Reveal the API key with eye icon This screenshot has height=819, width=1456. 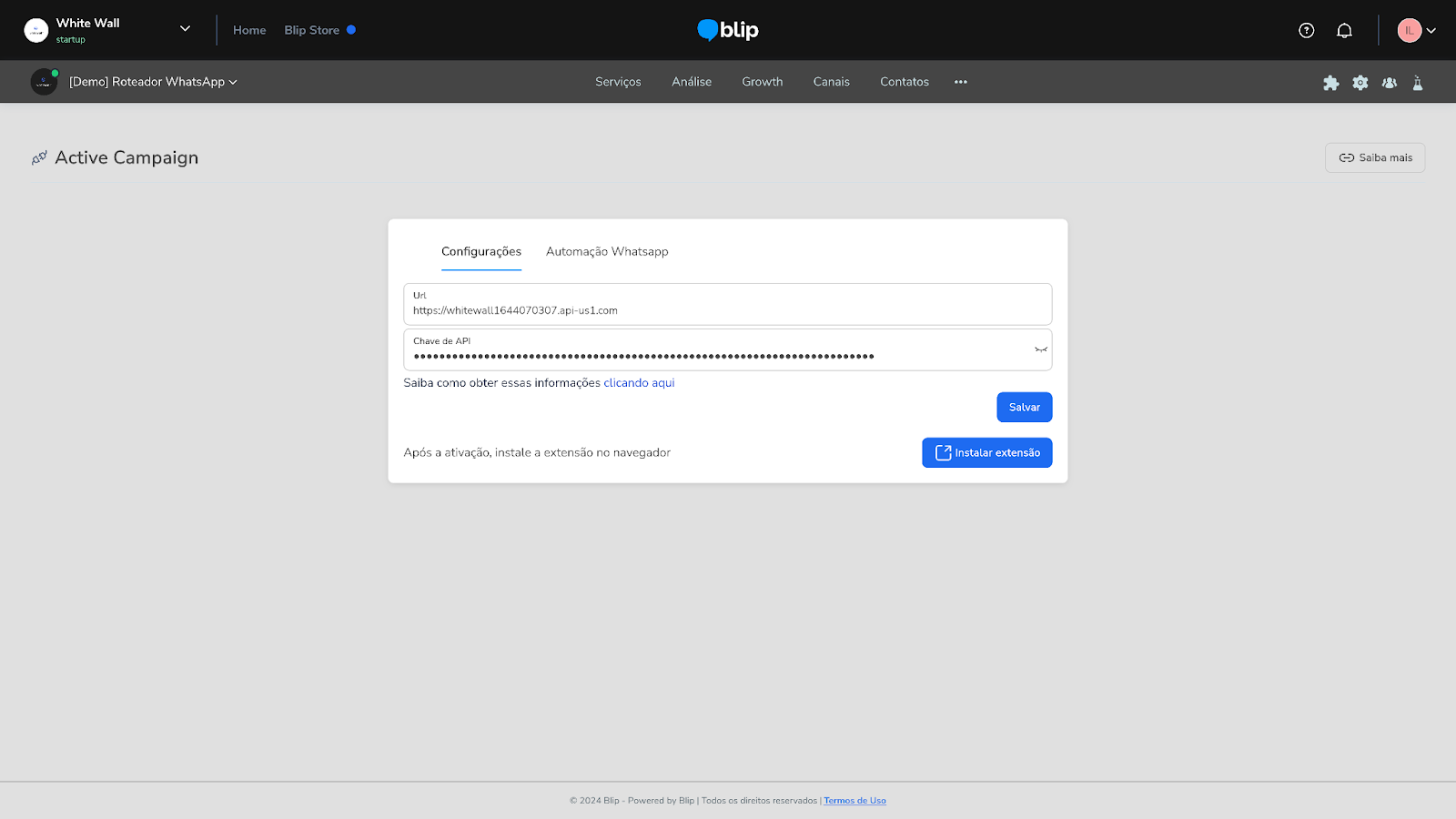pyautogui.click(x=1040, y=349)
